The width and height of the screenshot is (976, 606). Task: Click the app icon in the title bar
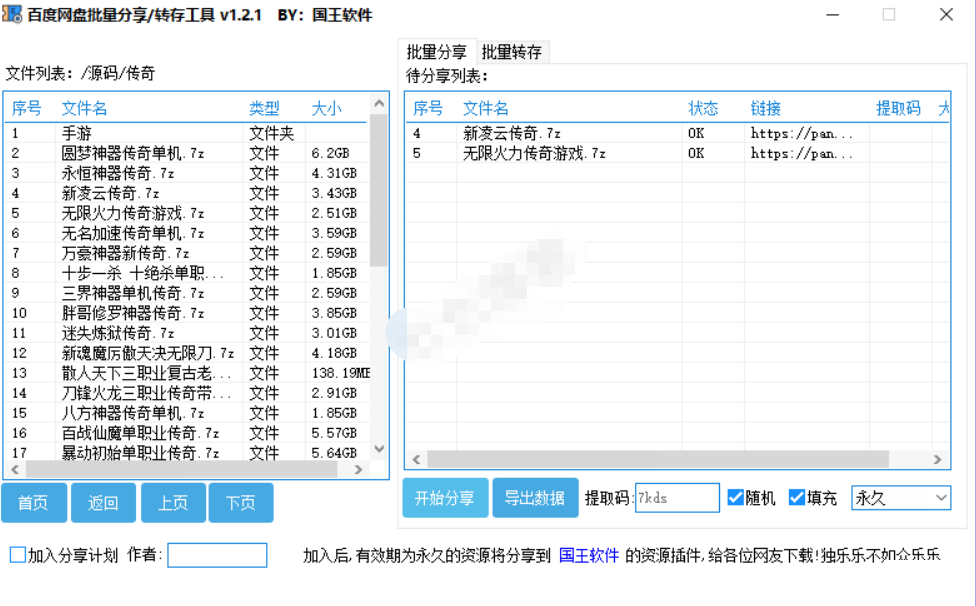click(x=12, y=15)
